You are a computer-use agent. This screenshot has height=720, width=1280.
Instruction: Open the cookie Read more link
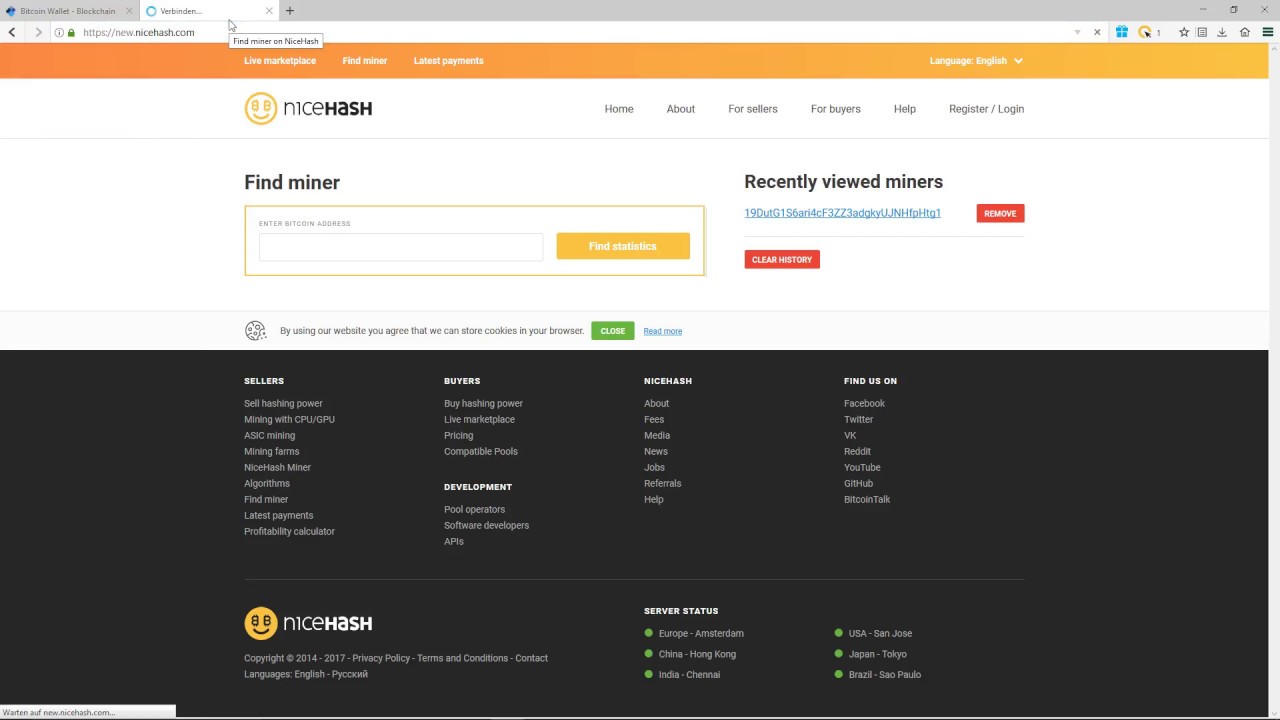(663, 331)
